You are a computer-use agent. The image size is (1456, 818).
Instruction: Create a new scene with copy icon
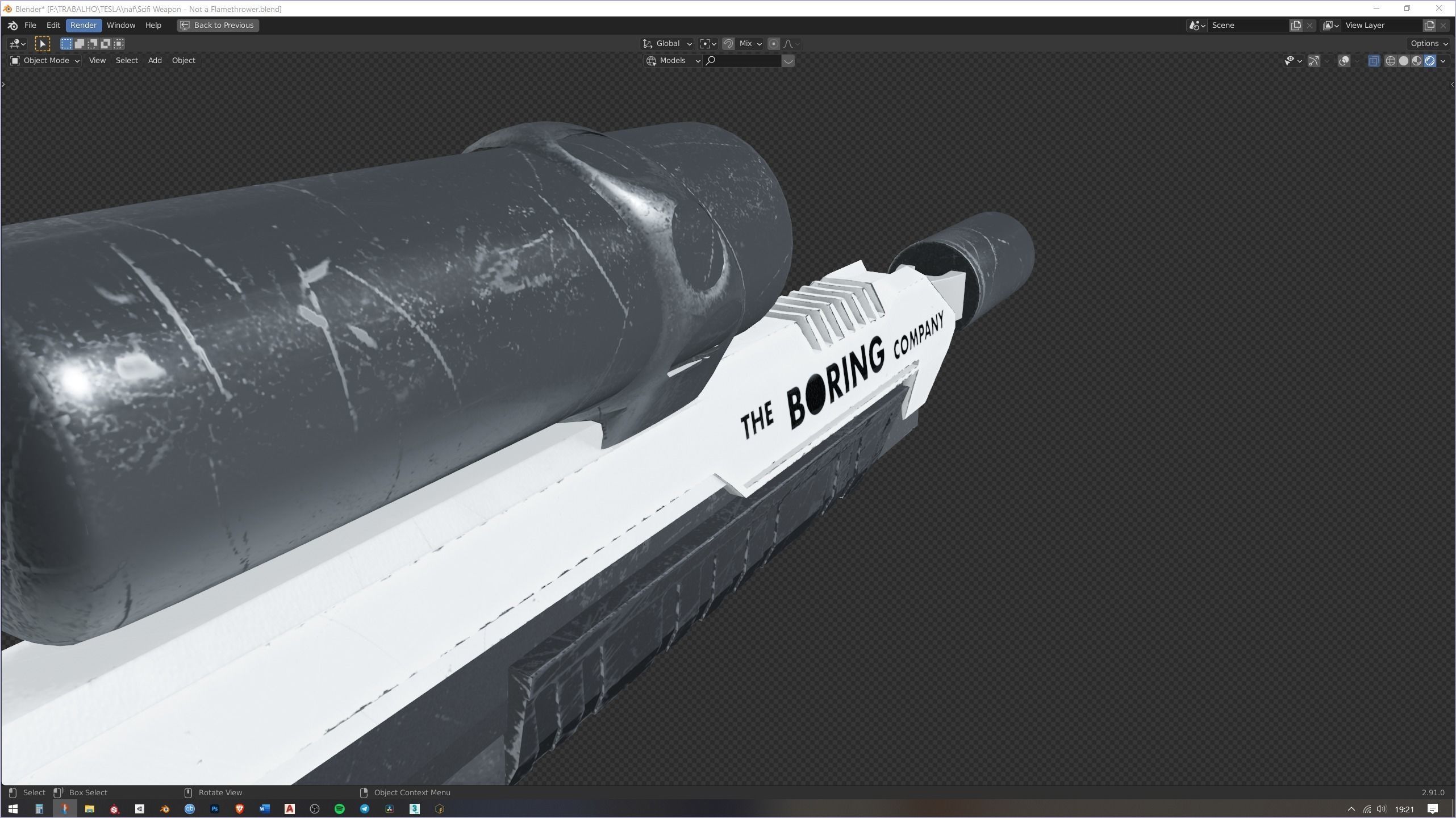1296,26
